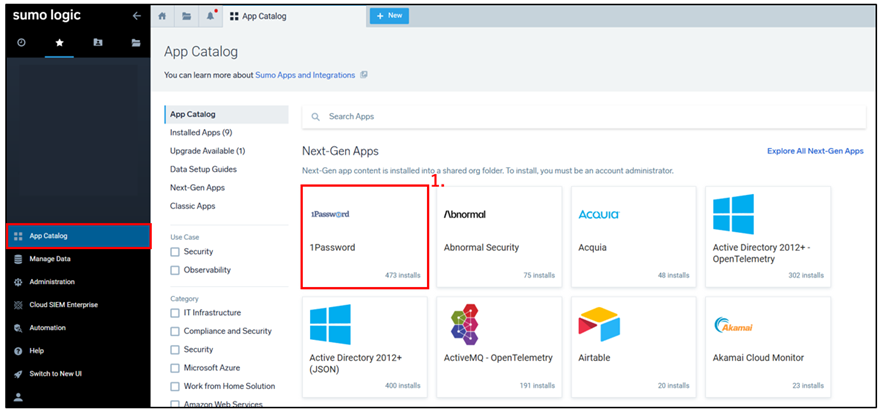Click the Airtable card title
This screenshot has width=886, height=415.
(594, 358)
